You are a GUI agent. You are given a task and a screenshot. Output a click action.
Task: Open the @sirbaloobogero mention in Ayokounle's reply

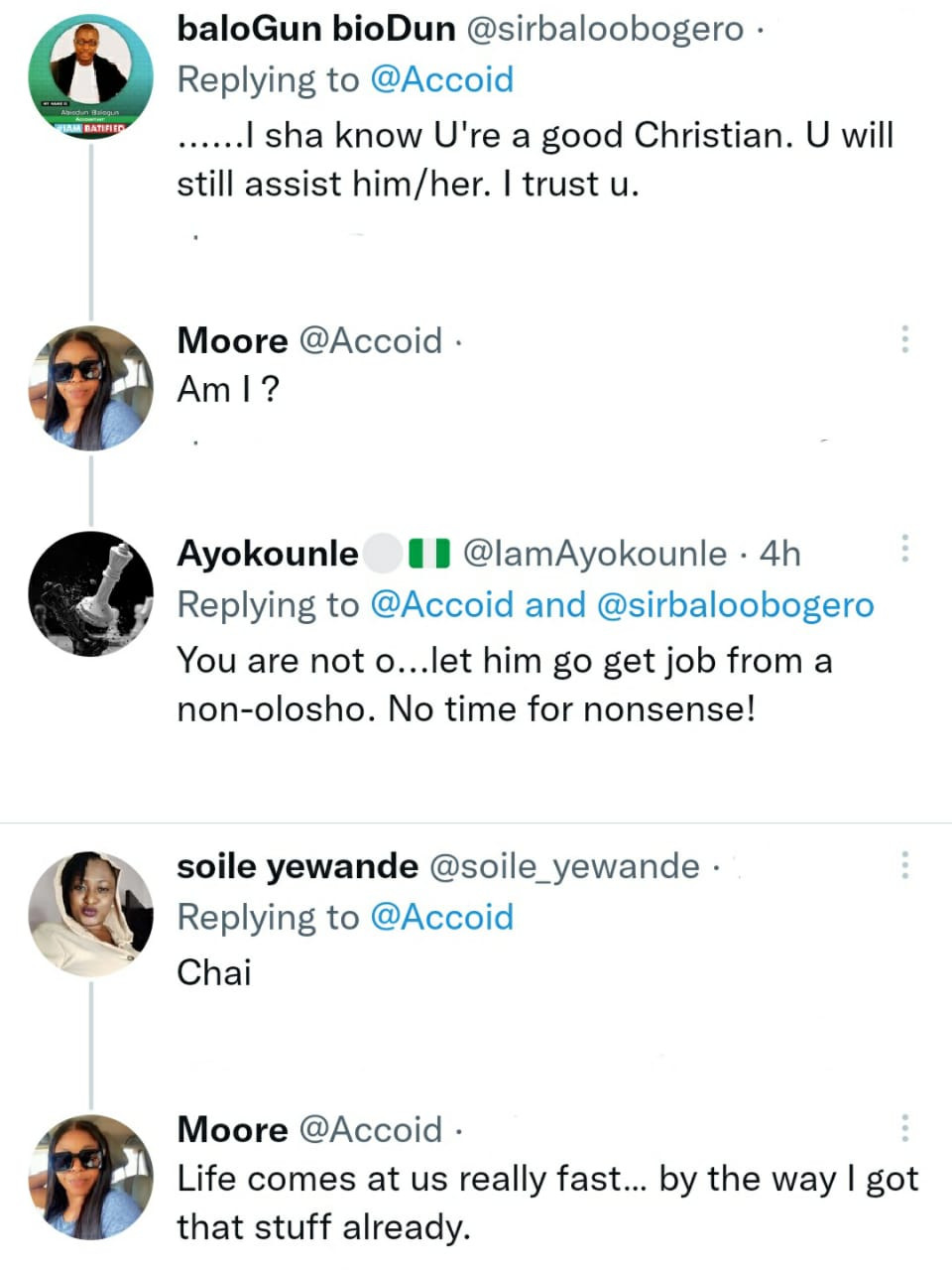(x=735, y=604)
